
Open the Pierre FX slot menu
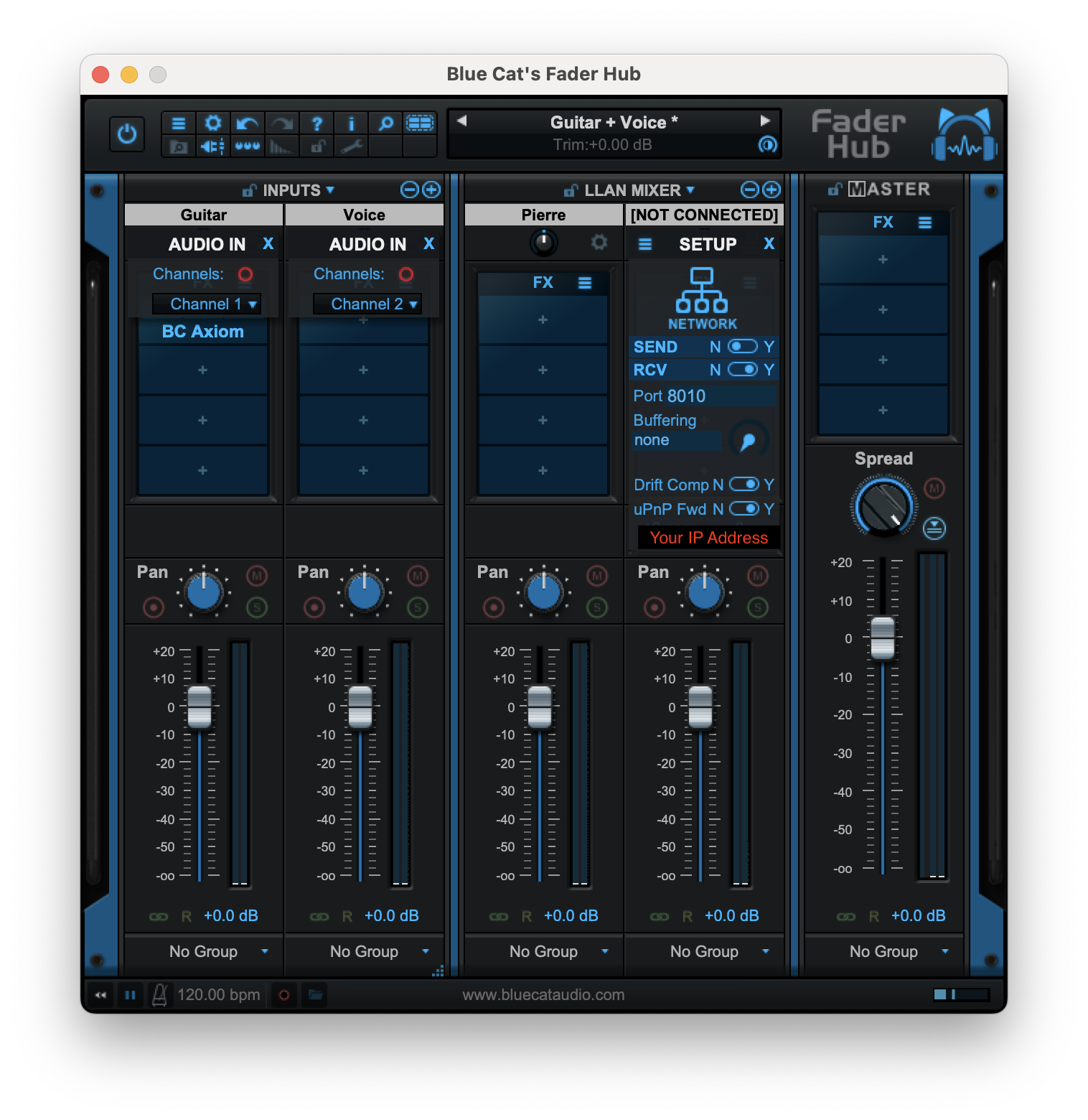pyautogui.click(x=585, y=284)
